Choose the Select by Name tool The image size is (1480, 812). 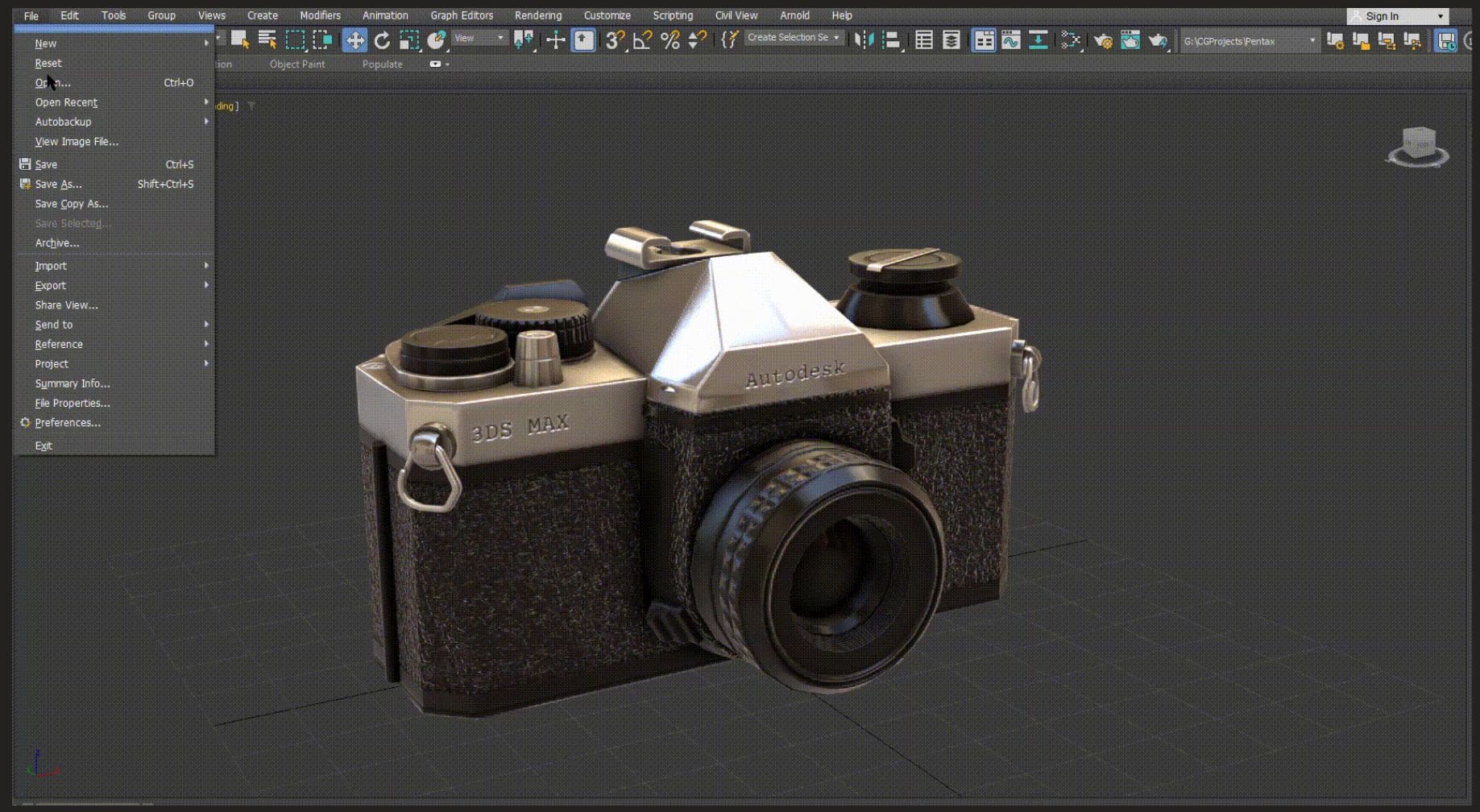click(x=267, y=39)
